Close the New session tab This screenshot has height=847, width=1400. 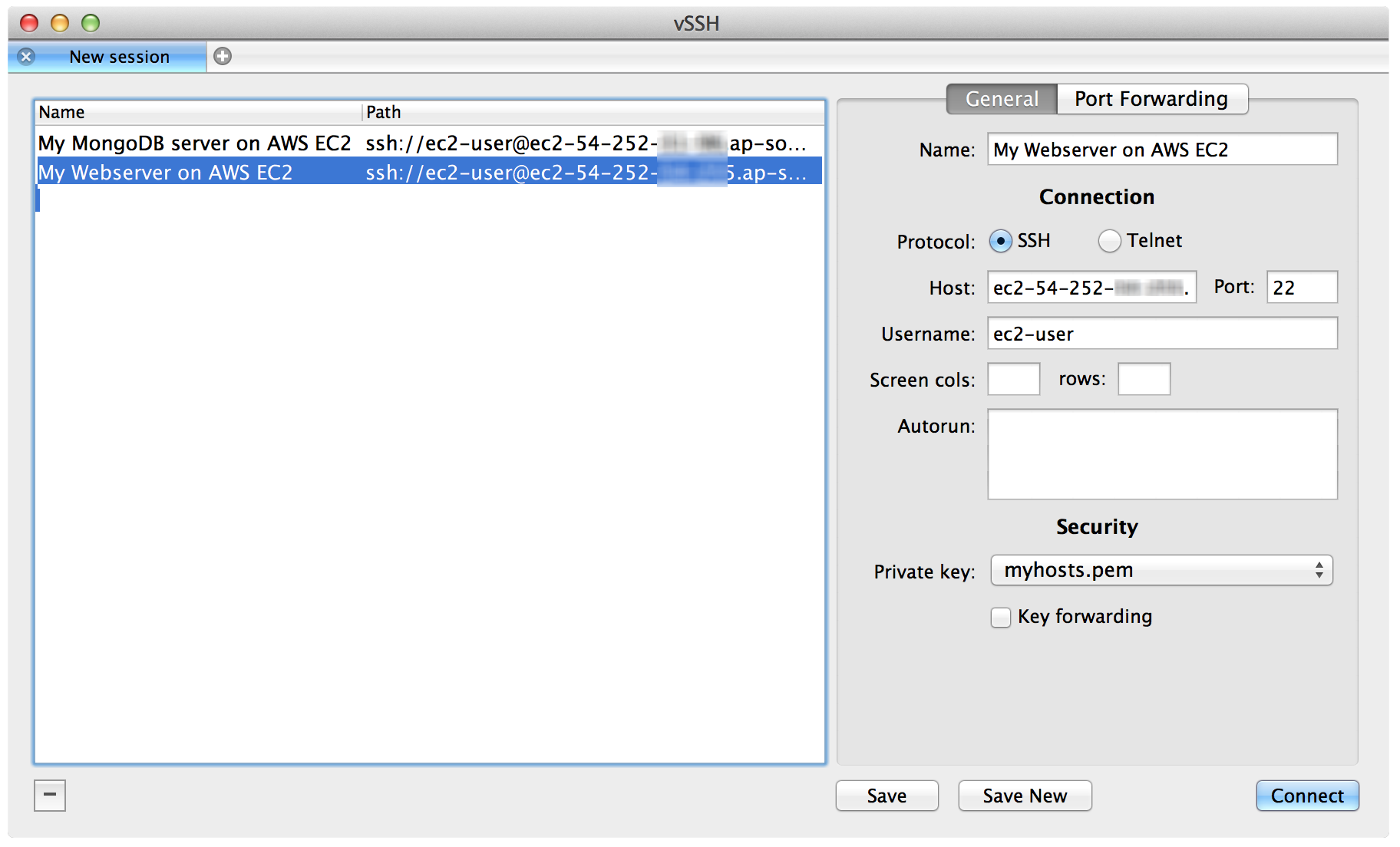tap(26, 57)
